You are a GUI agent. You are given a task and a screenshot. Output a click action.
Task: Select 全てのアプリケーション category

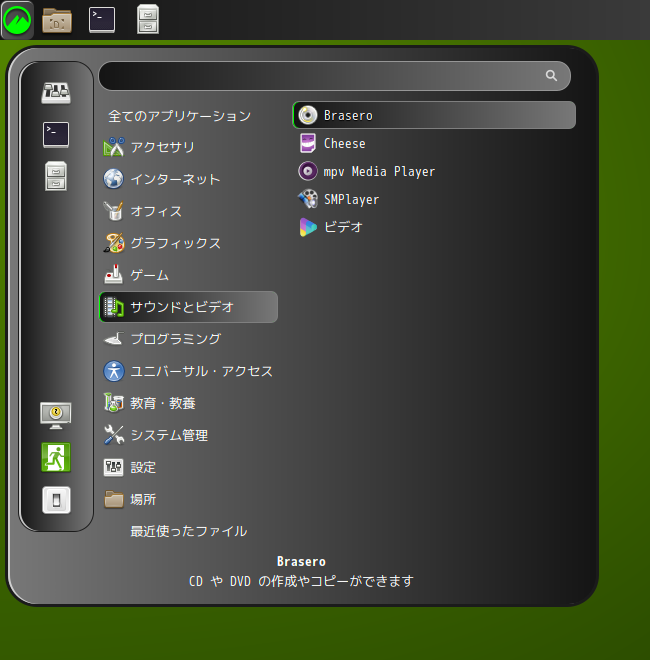tap(180, 116)
